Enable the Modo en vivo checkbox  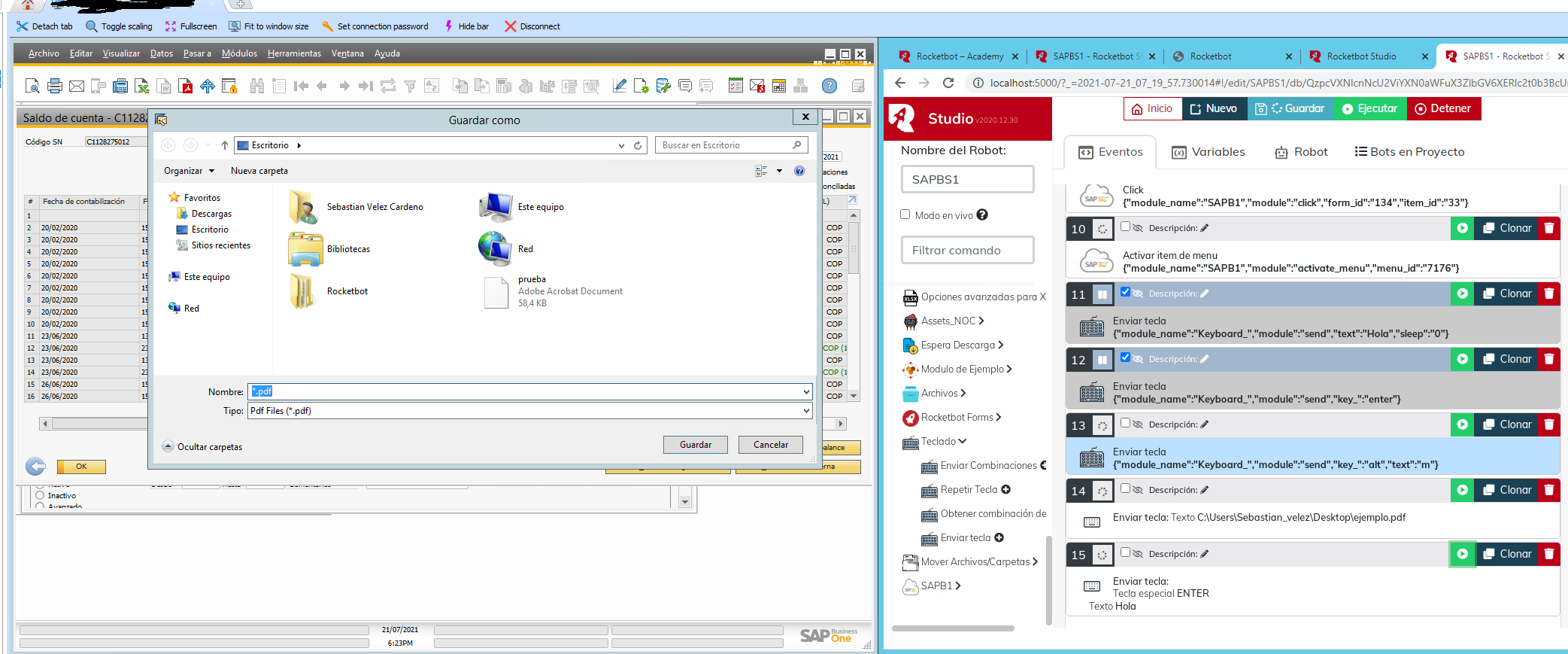pyautogui.click(x=905, y=214)
